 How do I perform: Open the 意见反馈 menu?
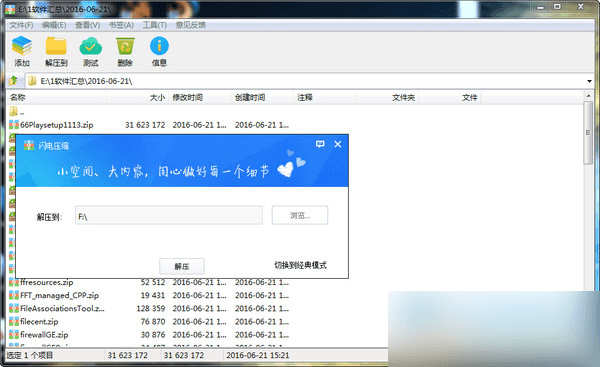point(191,25)
